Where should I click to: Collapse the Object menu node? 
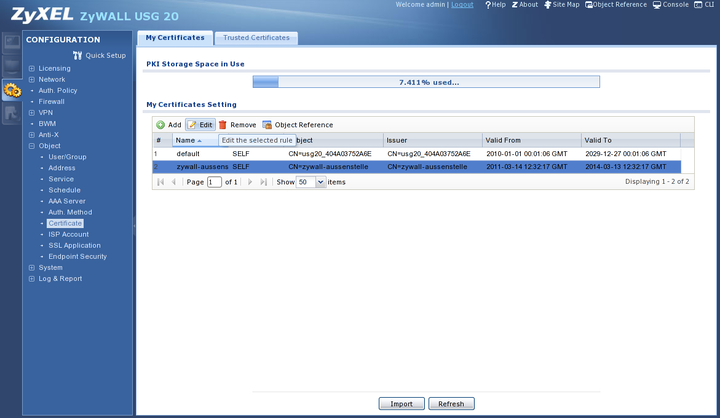pyautogui.click(x=32, y=146)
